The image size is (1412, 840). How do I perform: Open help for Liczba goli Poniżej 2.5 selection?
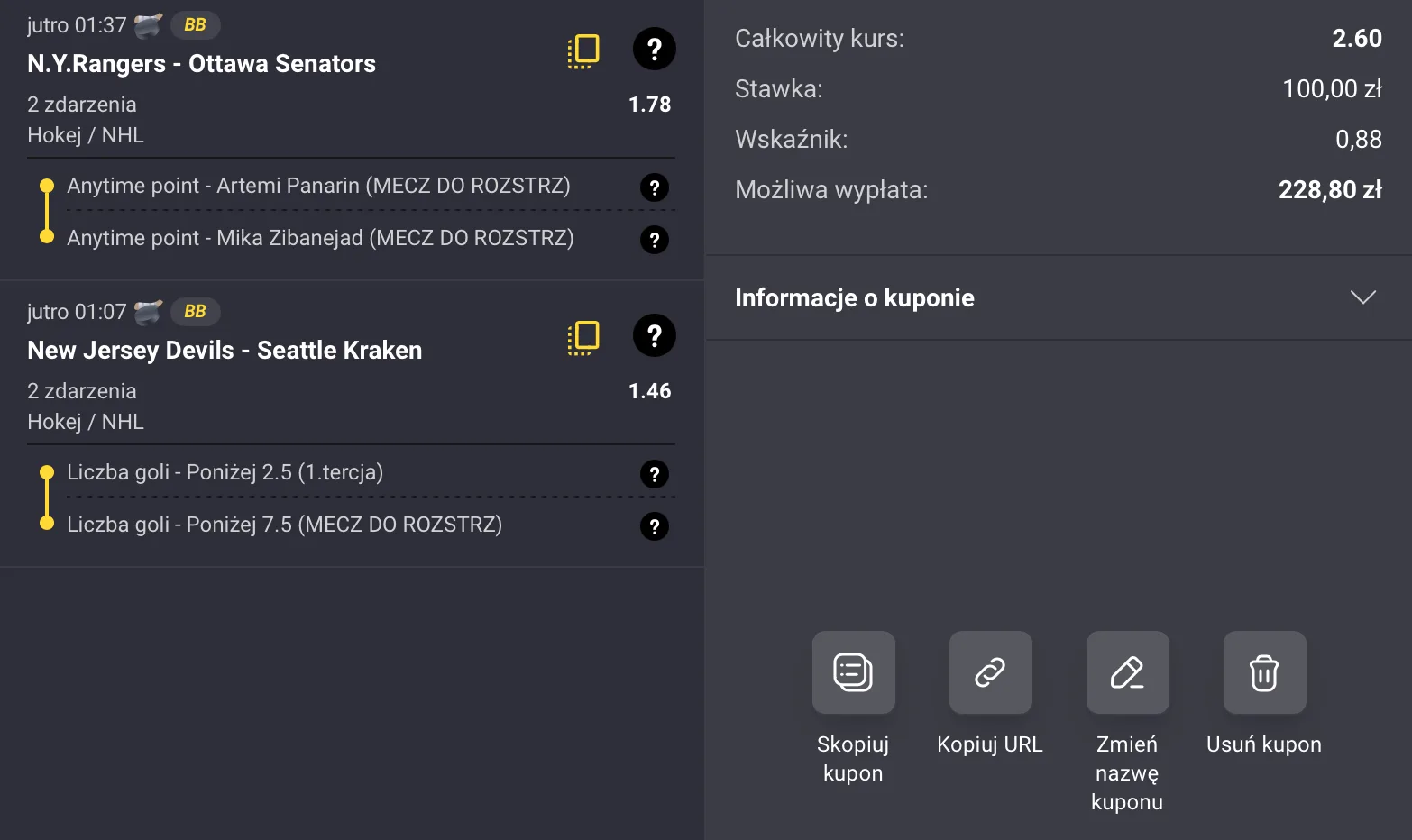(x=654, y=474)
